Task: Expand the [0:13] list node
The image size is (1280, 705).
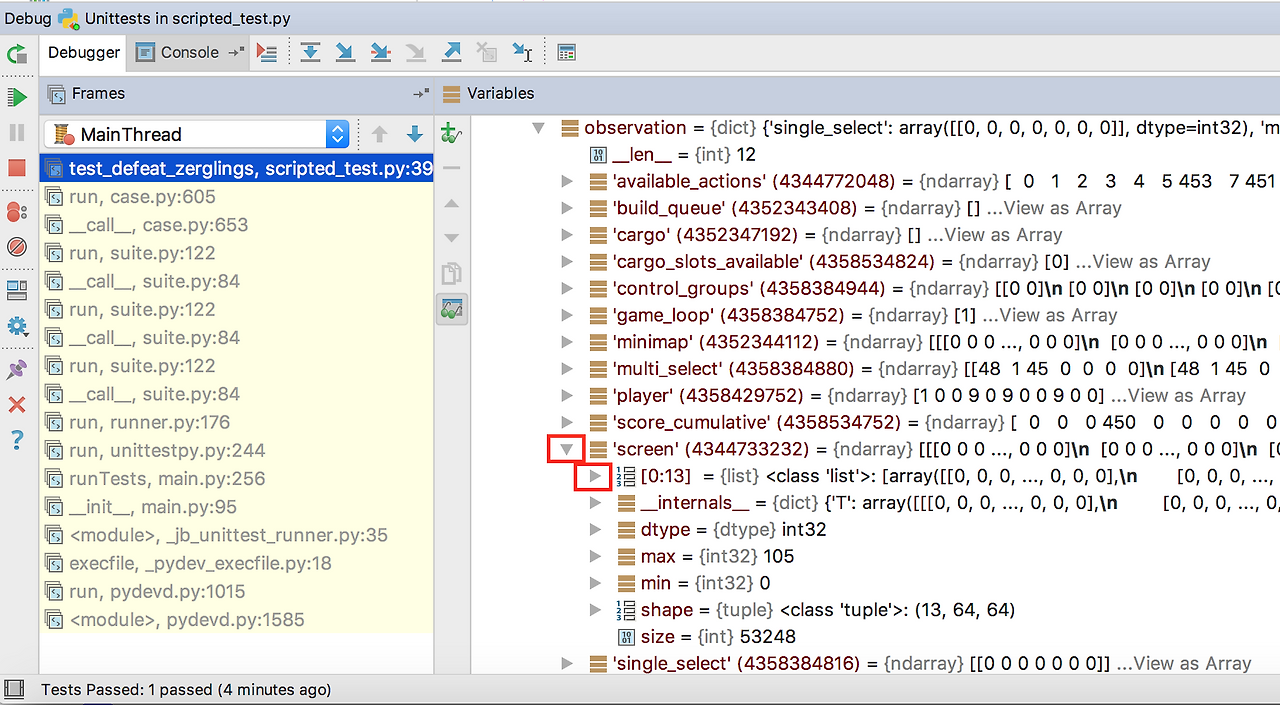Action: click(x=594, y=476)
